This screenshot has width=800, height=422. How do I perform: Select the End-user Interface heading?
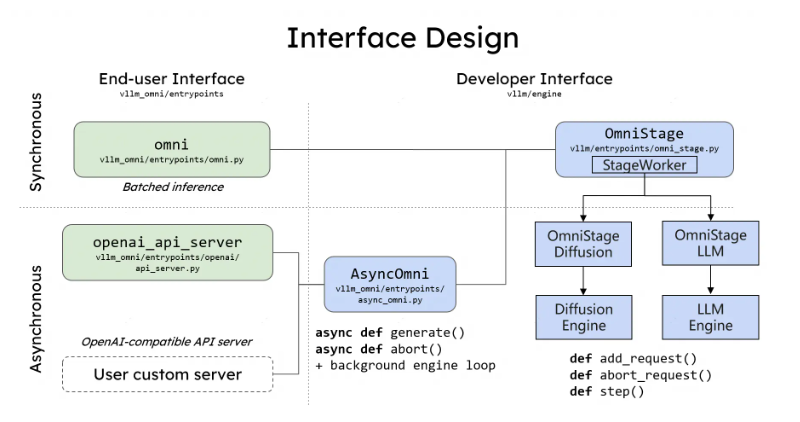[171, 79]
